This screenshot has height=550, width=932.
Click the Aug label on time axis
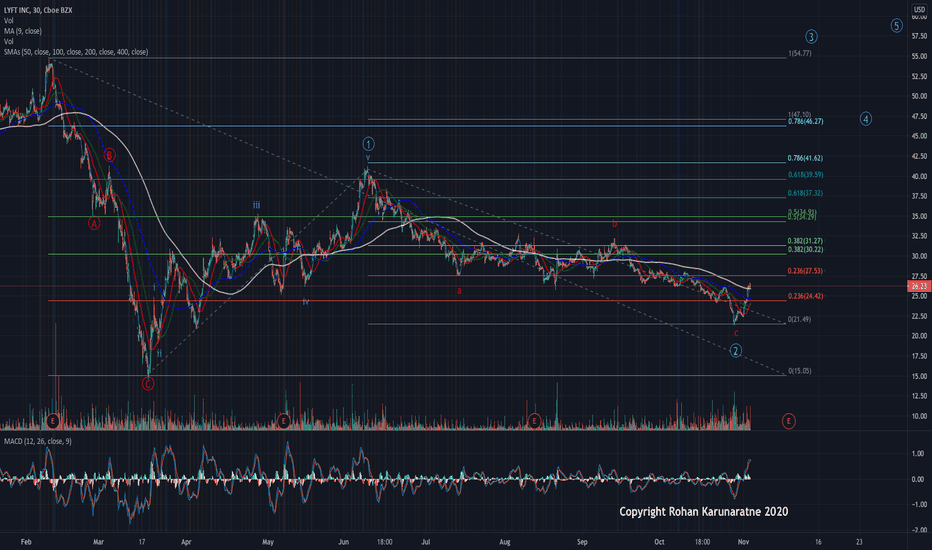[x=505, y=542]
